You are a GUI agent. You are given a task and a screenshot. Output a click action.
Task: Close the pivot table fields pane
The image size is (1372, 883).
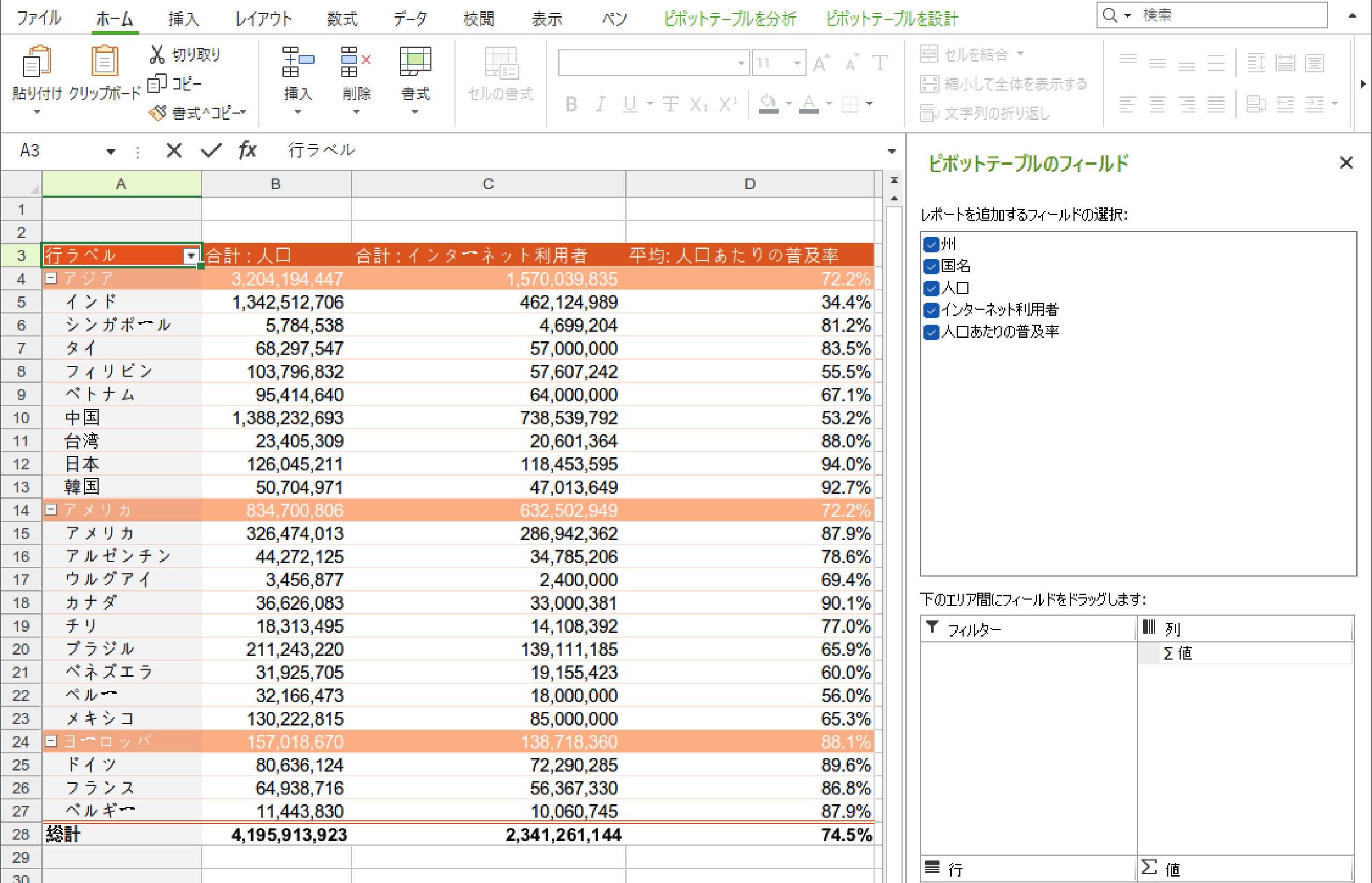(1346, 163)
